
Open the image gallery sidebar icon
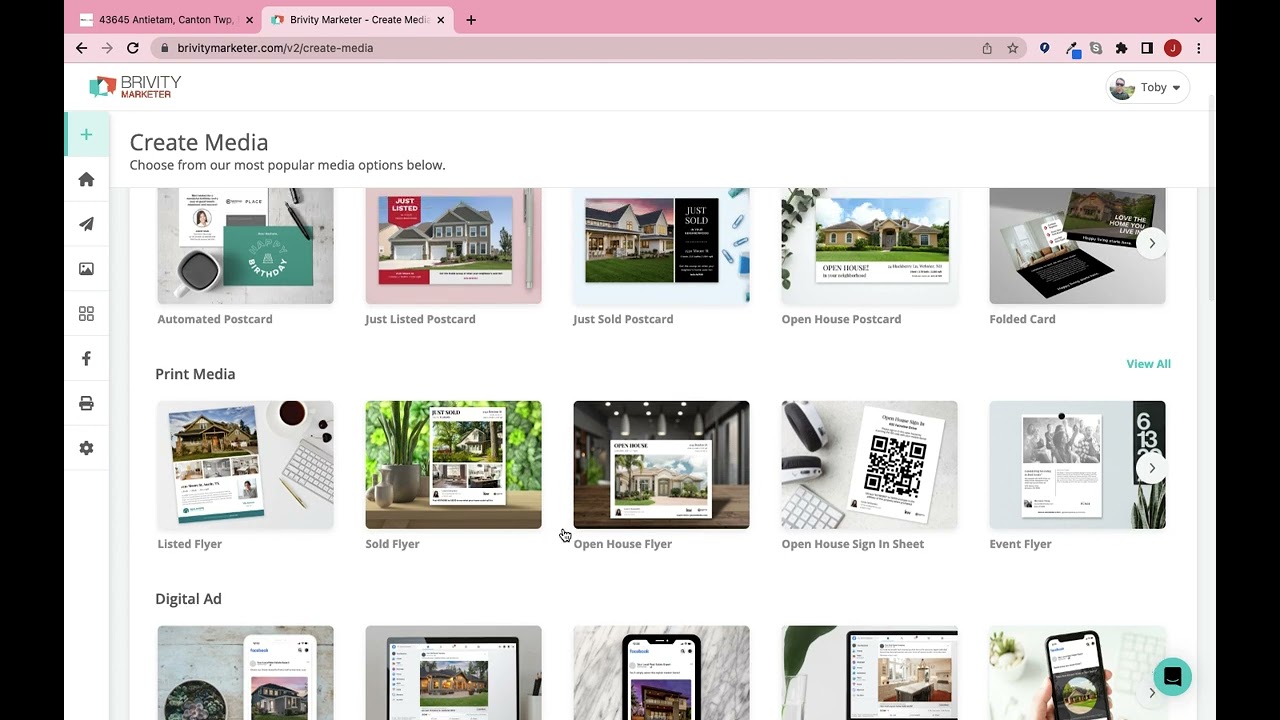click(86, 269)
